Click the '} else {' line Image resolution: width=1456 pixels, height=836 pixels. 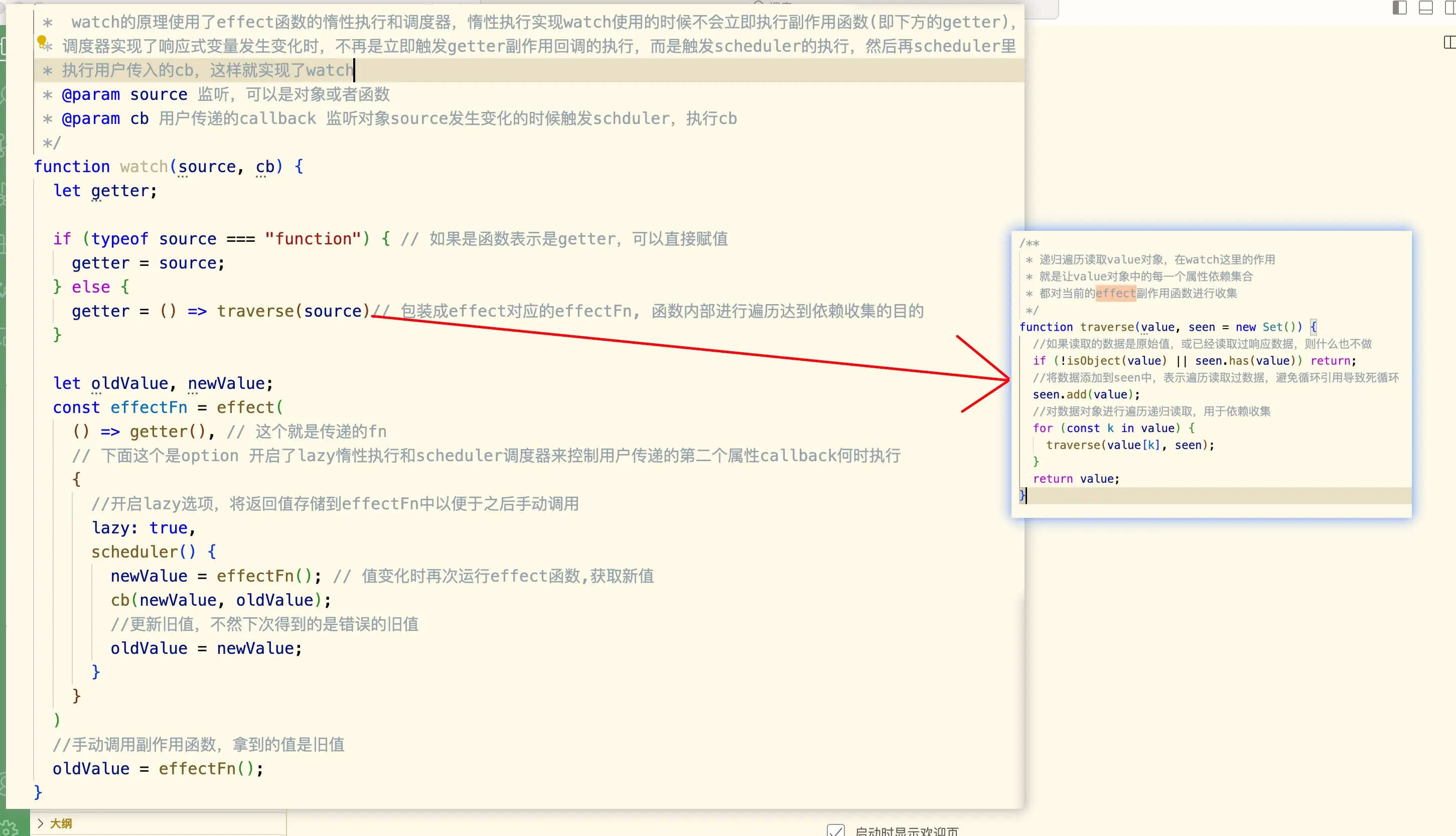coord(91,287)
